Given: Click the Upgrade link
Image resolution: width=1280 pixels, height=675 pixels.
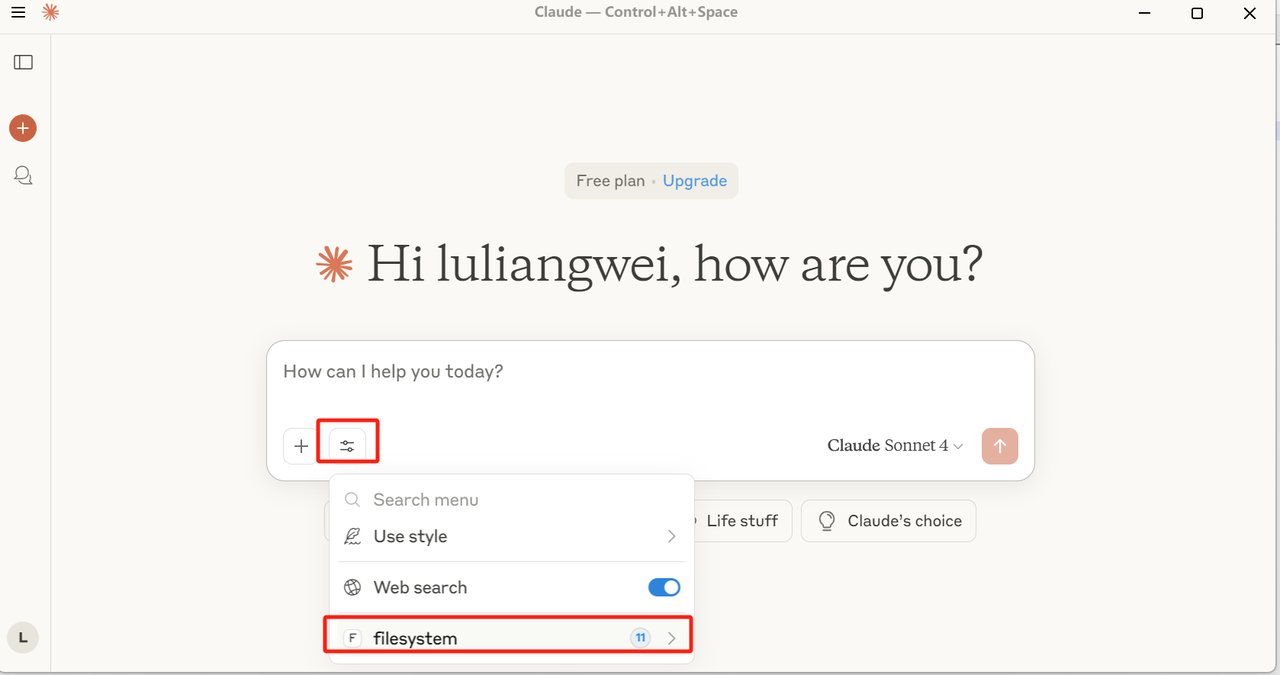Looking at the screenshot, I should pos(695,181).
